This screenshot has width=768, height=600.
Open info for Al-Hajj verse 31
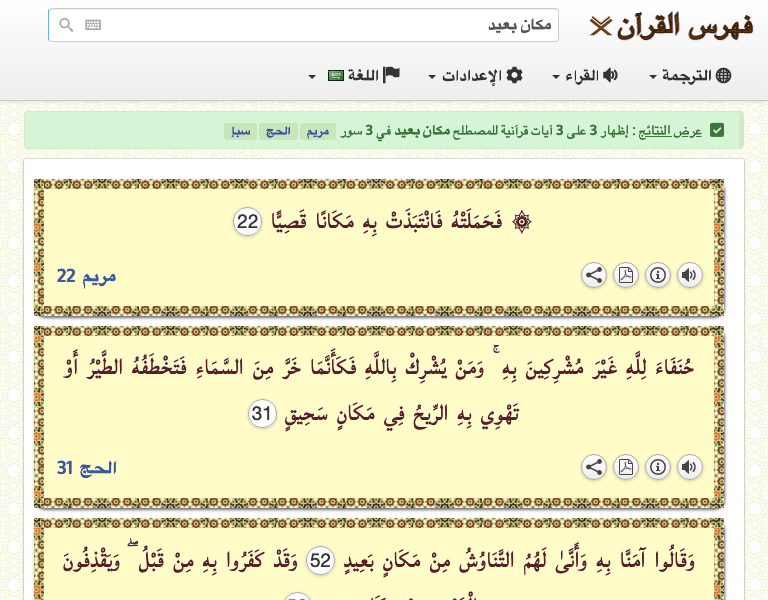click(x=657, y=467)
